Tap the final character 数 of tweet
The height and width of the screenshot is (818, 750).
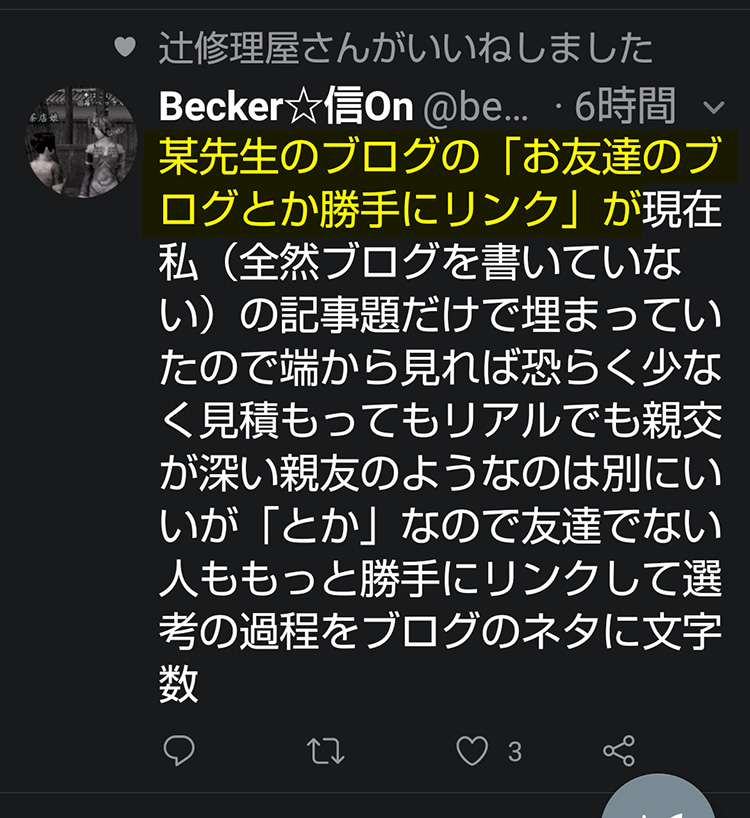[x=180, y=685]
